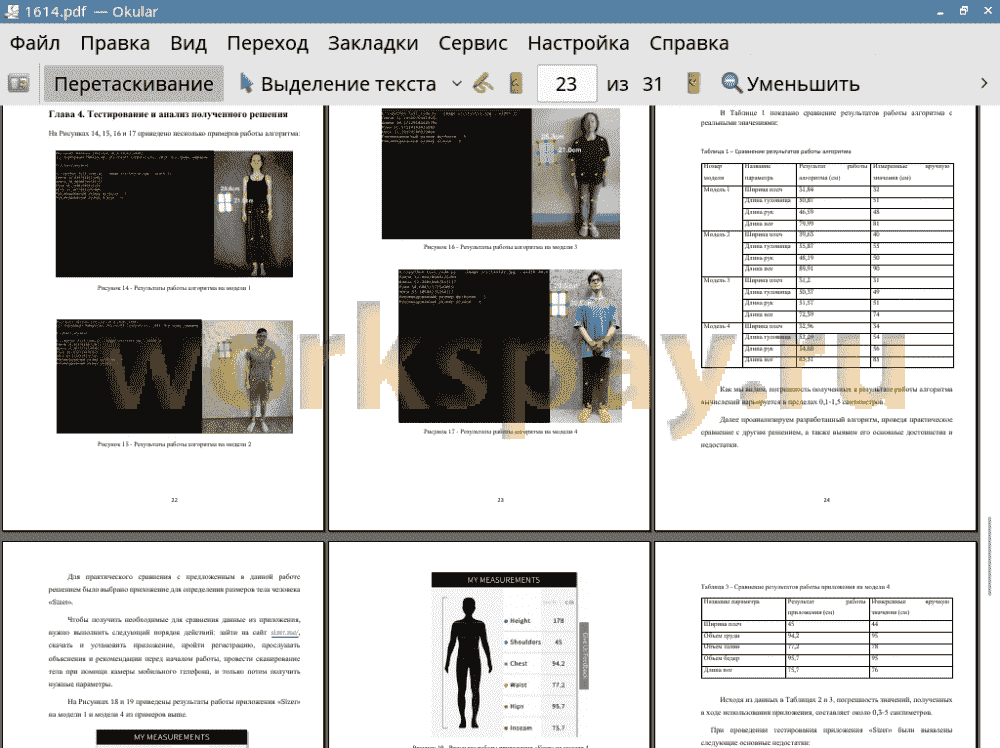This screenshot has width=1000, height=748.
Task: Click the Рисунок 14 figure image
Action: pyautogui.click(x=174, y=214)
